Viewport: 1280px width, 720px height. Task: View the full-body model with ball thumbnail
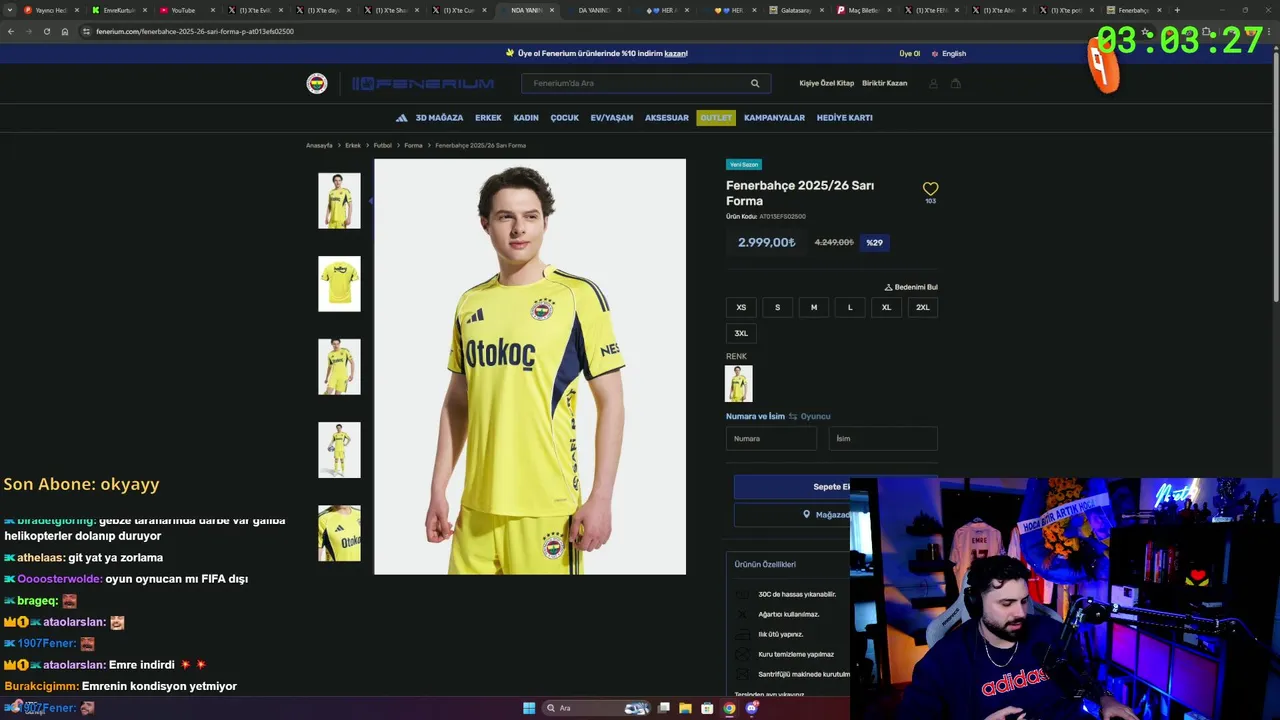339,450
